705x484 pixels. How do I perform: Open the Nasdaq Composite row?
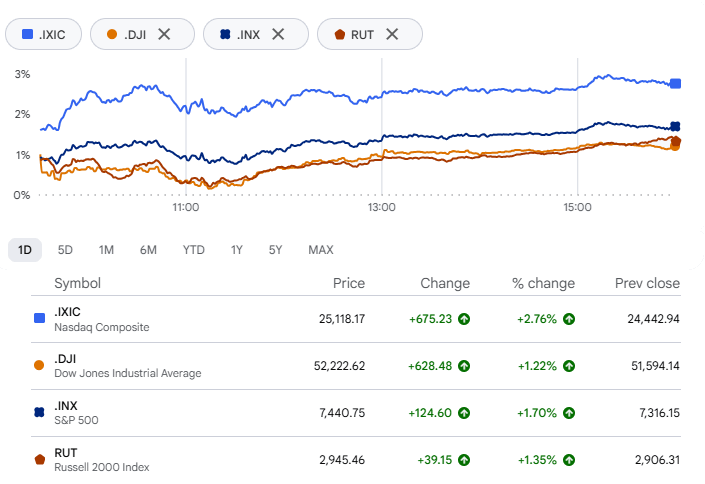(356, 319)
